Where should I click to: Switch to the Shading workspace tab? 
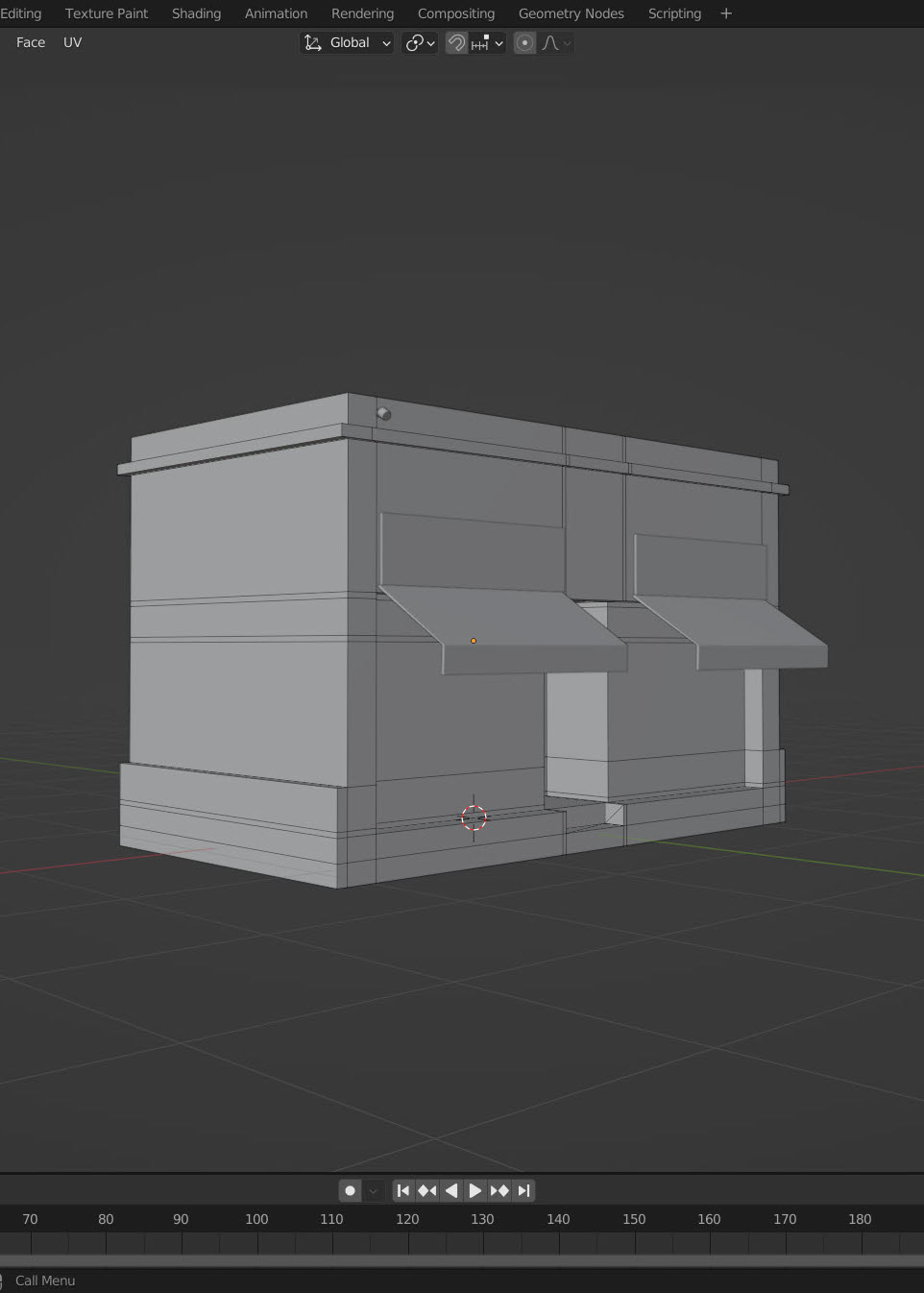(196, 13)
